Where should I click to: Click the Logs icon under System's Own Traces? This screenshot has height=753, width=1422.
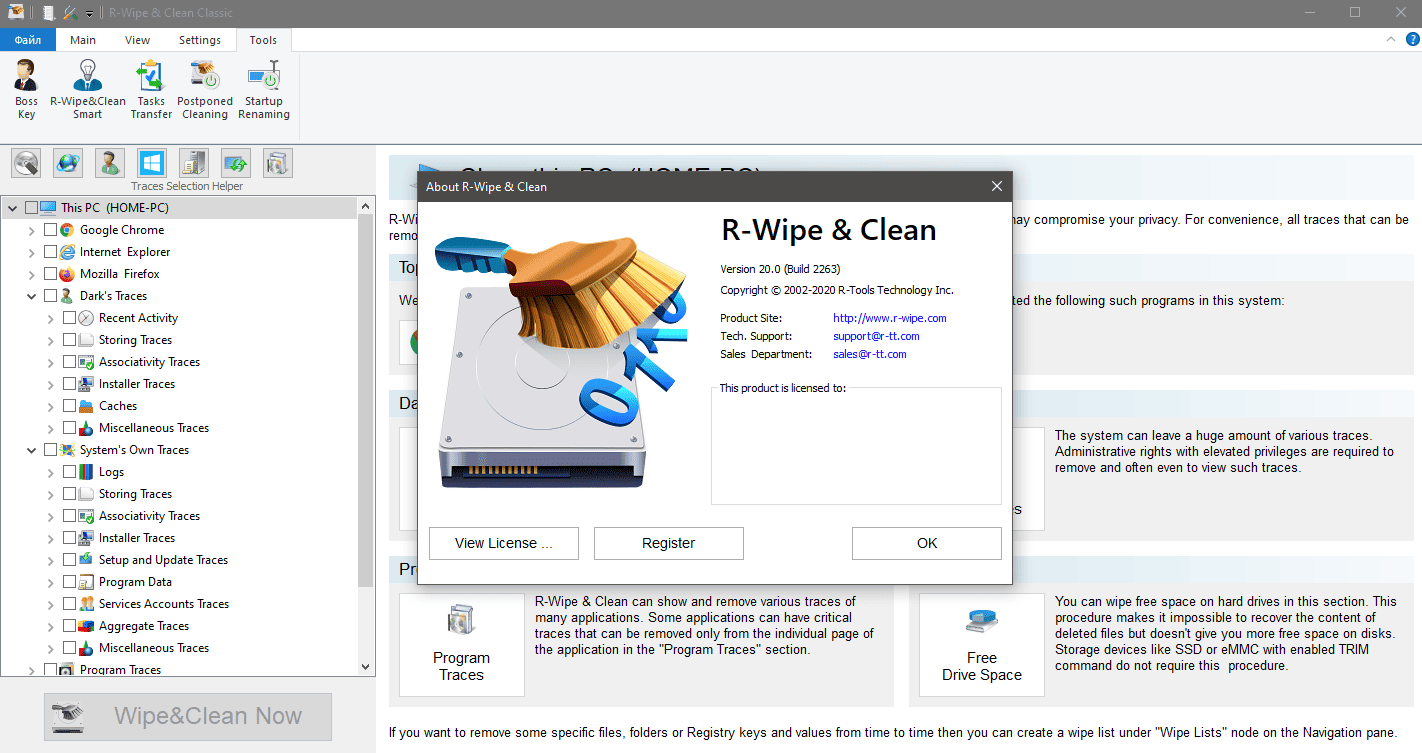pyautogui.click(x=86, y=472)
